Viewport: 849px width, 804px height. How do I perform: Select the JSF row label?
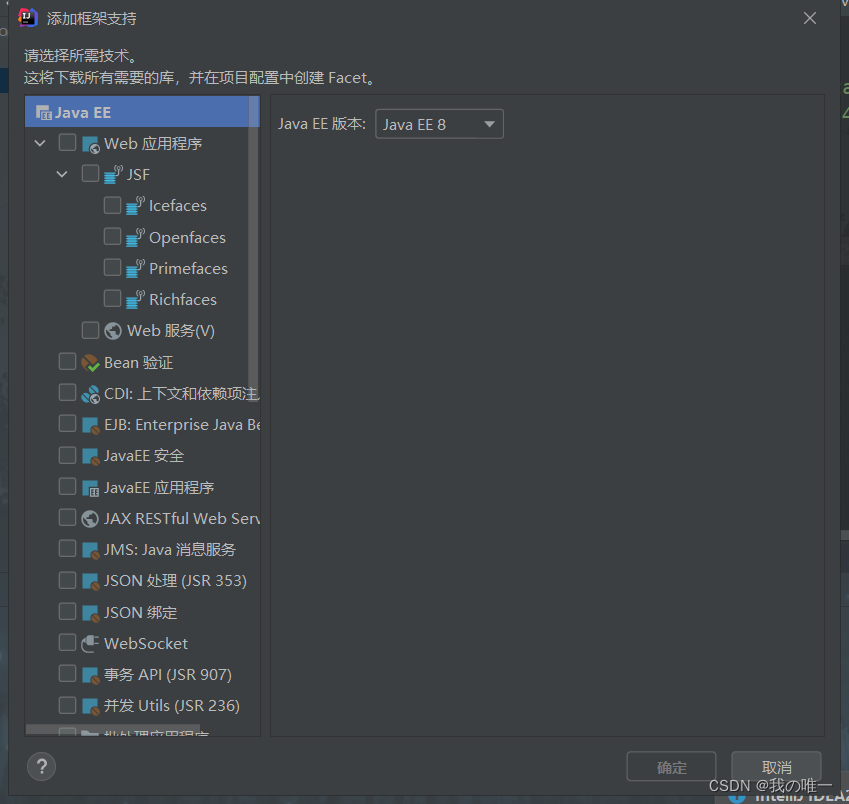click(x=138, y=175)
